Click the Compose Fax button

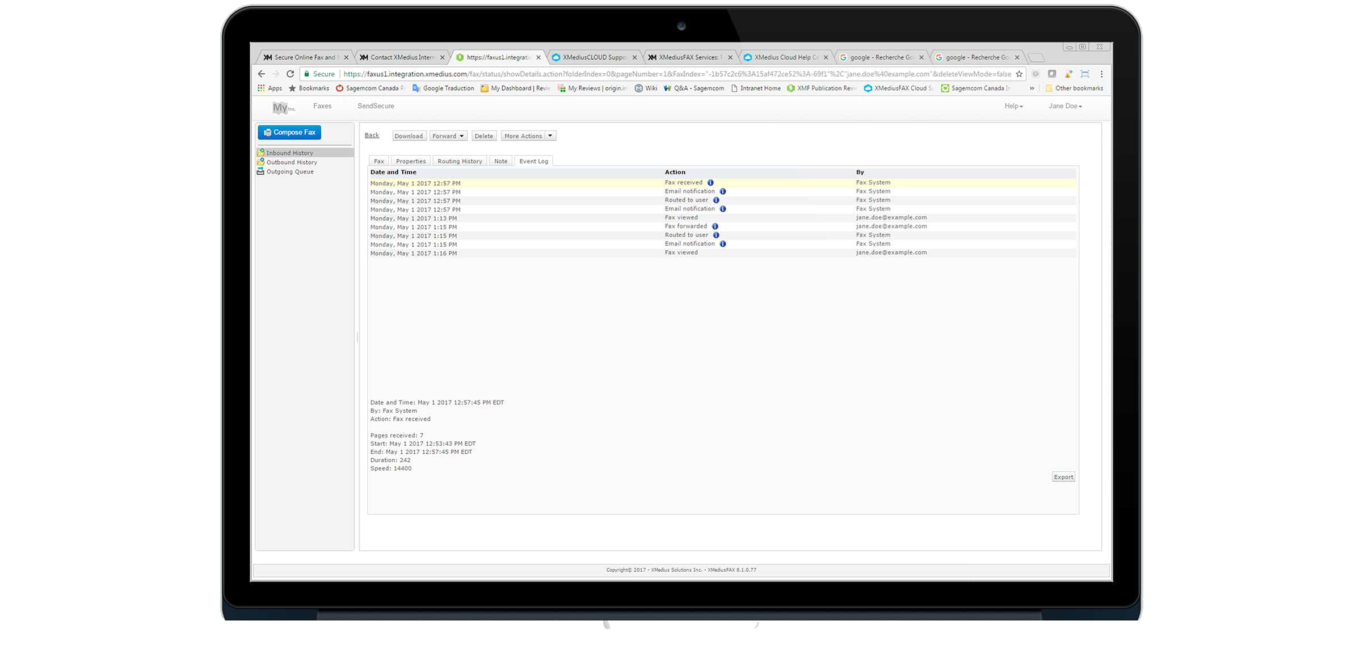289,132
